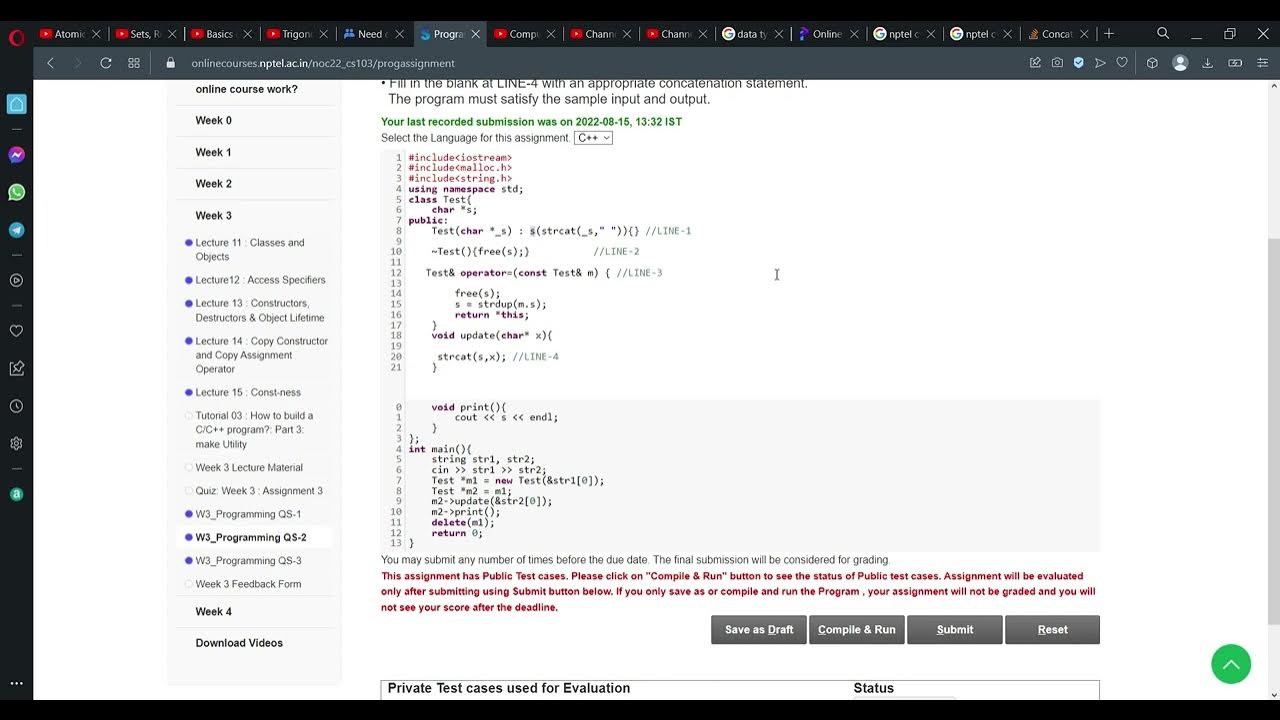
Task: Open W3_Programming QS-1
Action: (248, 514)
